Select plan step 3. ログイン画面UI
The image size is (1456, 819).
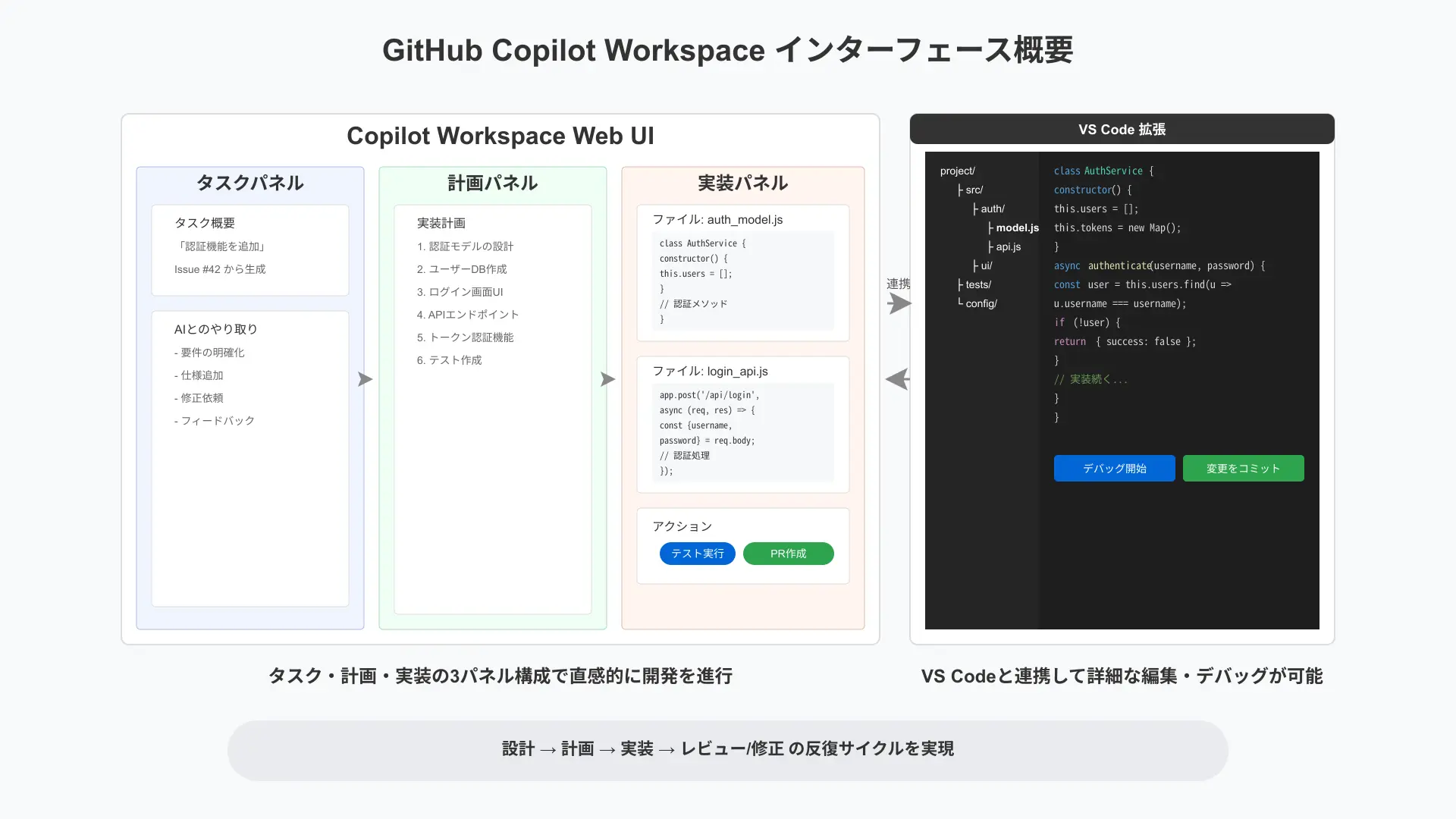pos(460,292)
